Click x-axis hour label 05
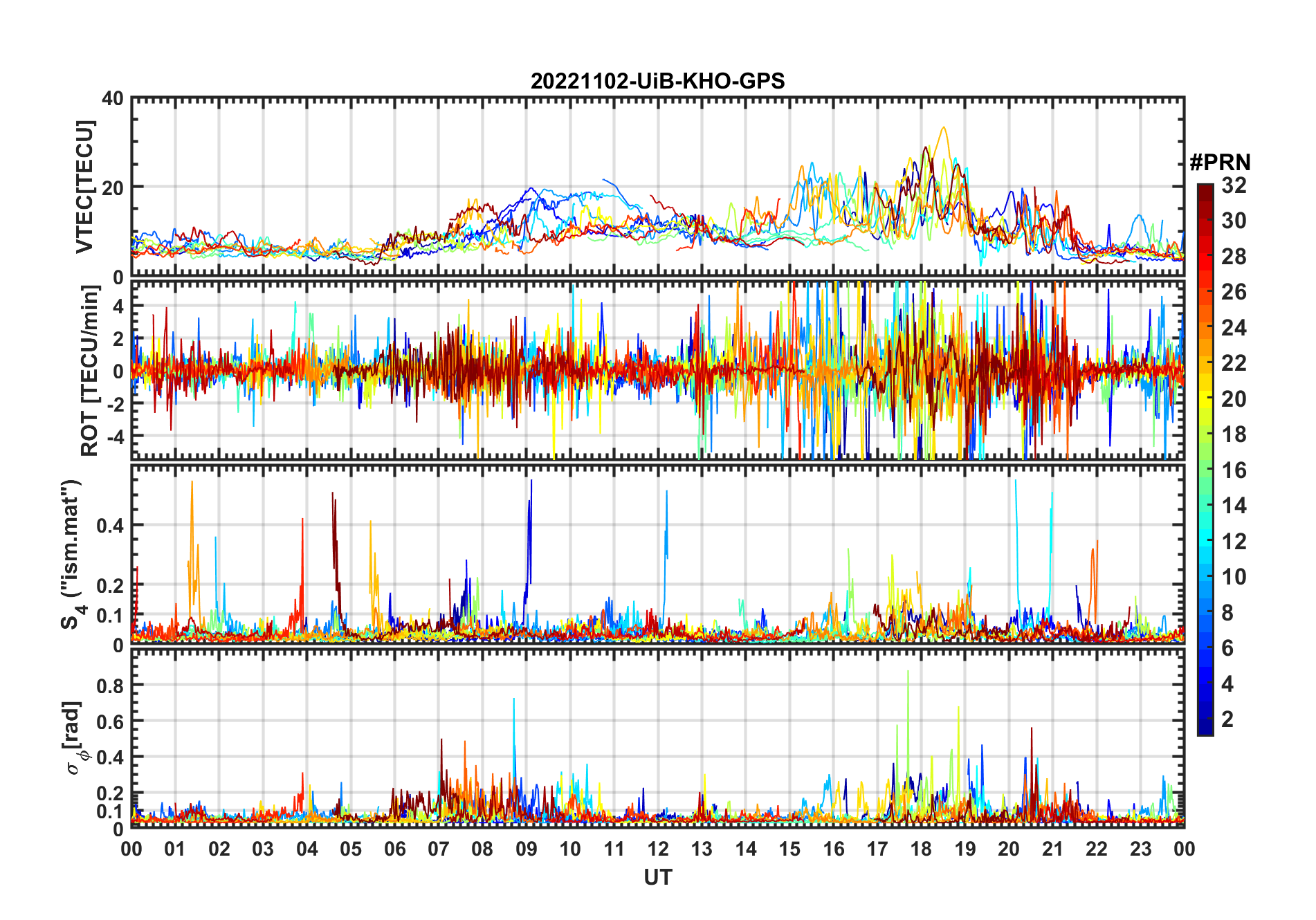Screen dimensions: 1316x920 click(351, 849)
